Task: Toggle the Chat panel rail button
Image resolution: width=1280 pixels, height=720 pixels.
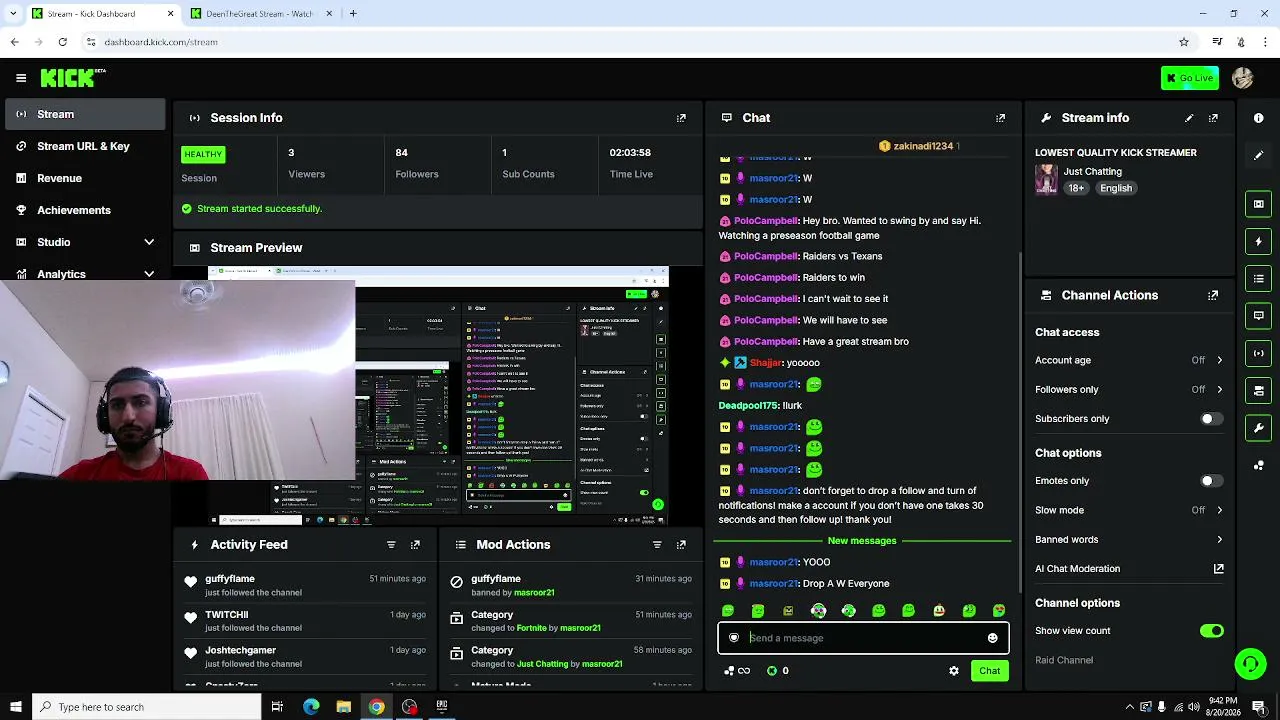Action: [1258, 316]
